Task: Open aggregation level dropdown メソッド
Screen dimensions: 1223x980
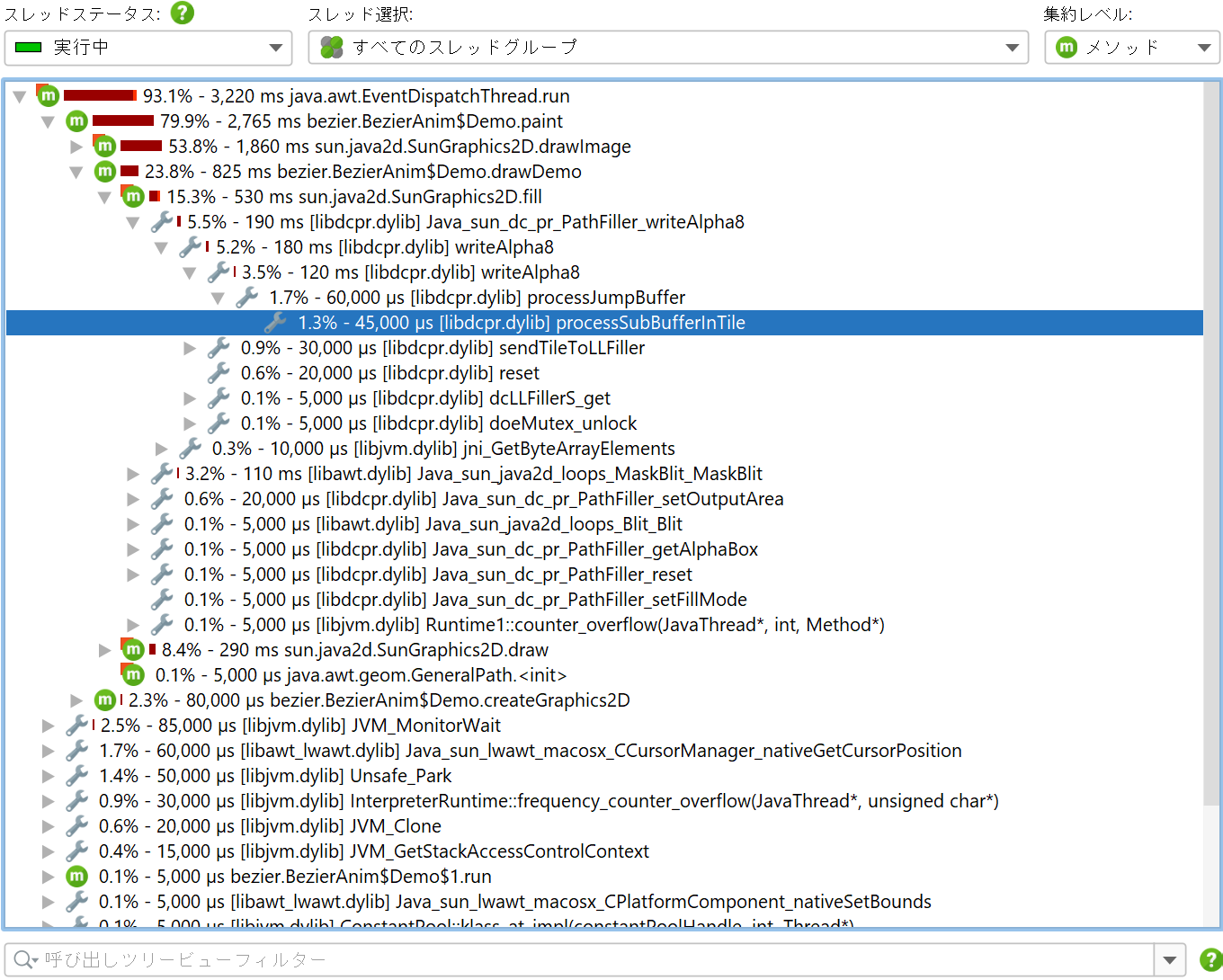Action: click(x=1132, y=48)
